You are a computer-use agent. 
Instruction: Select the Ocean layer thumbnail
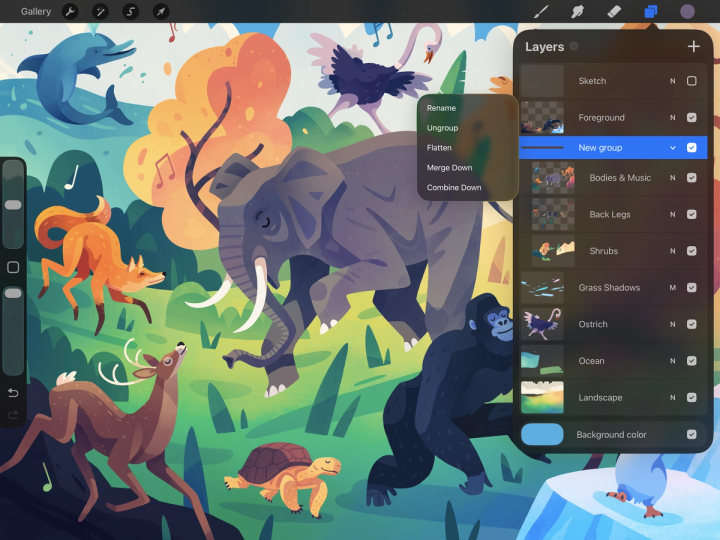click(x=542, y=361)
